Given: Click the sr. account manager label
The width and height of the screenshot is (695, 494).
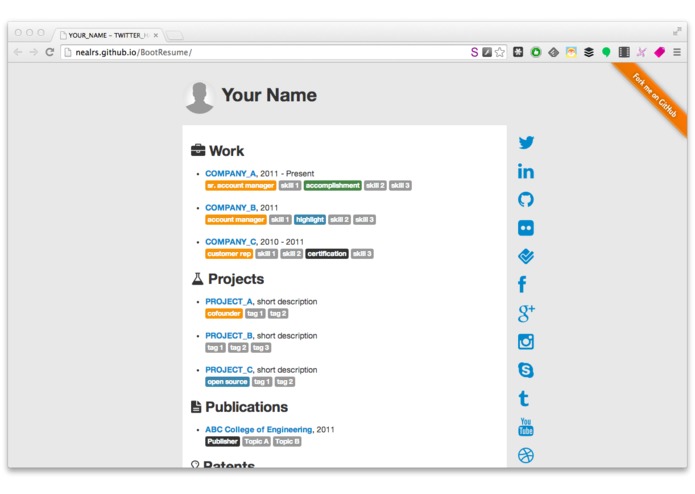Looking at the screenshot, I should click(241, 185).
